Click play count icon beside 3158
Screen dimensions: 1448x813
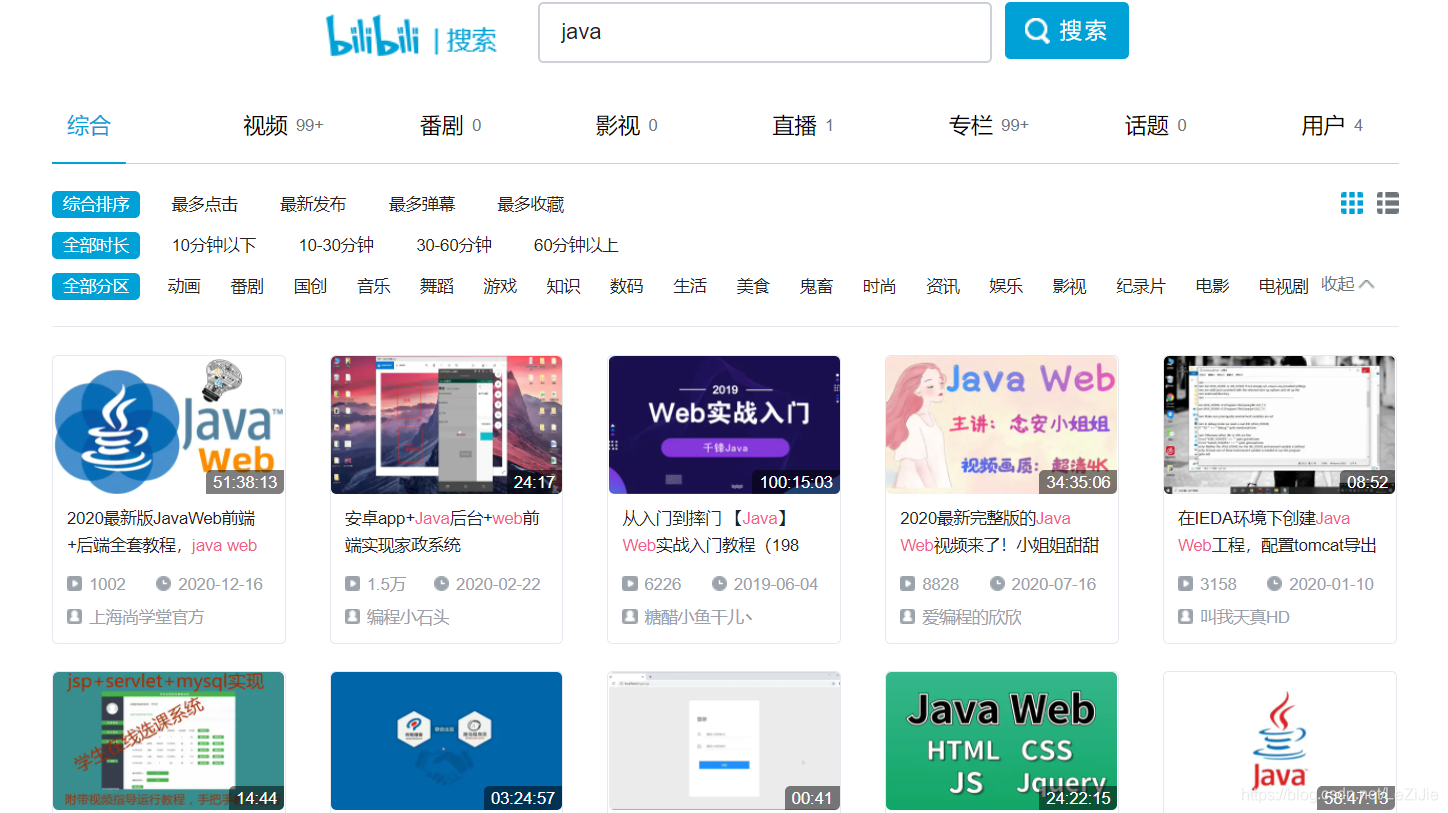(x=1186, y=584)
